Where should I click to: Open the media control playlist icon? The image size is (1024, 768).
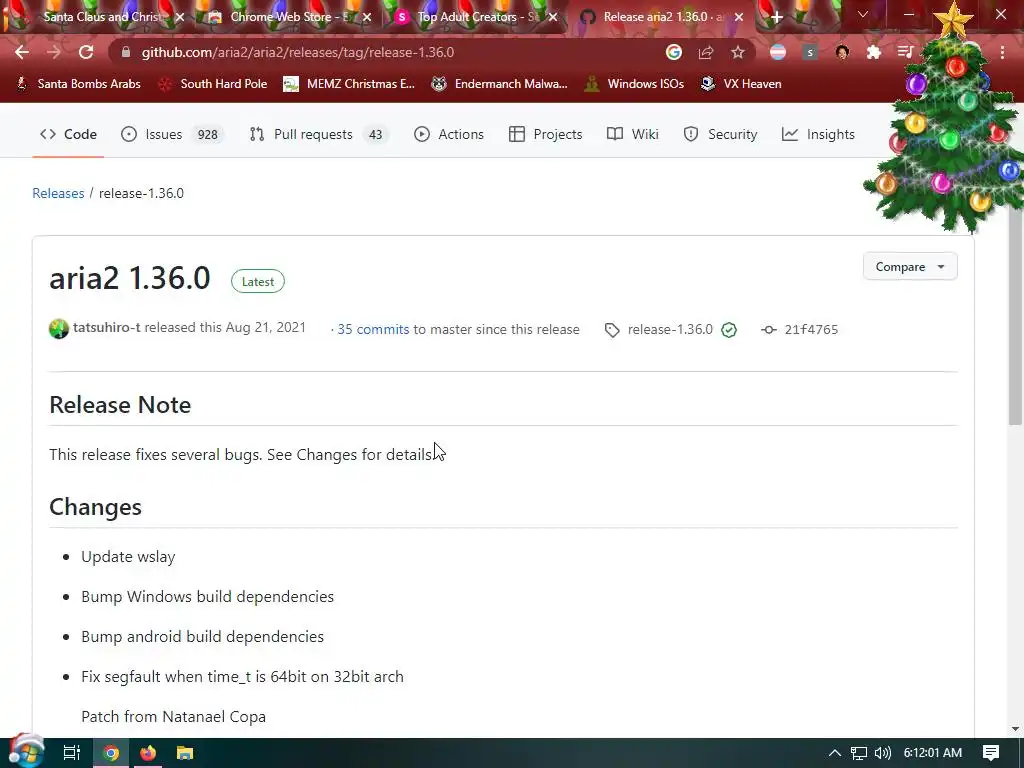(x=905, y=52)
